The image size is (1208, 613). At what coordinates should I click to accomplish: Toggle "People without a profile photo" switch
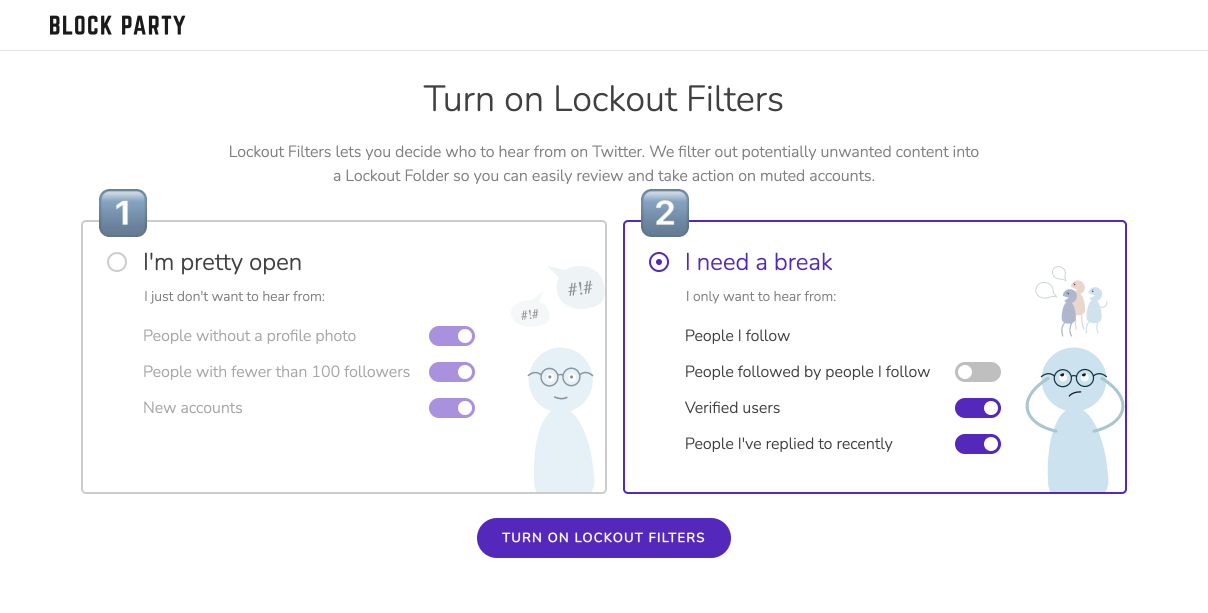point(452,336)
